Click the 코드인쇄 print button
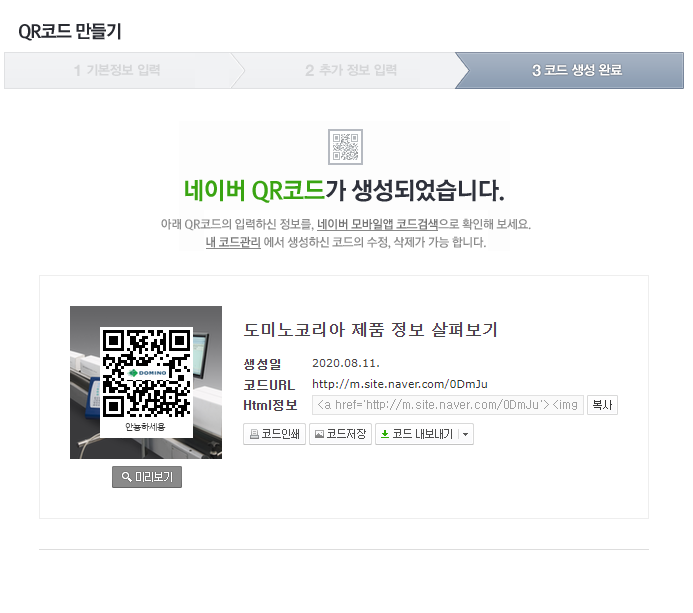 coord(274,434)
